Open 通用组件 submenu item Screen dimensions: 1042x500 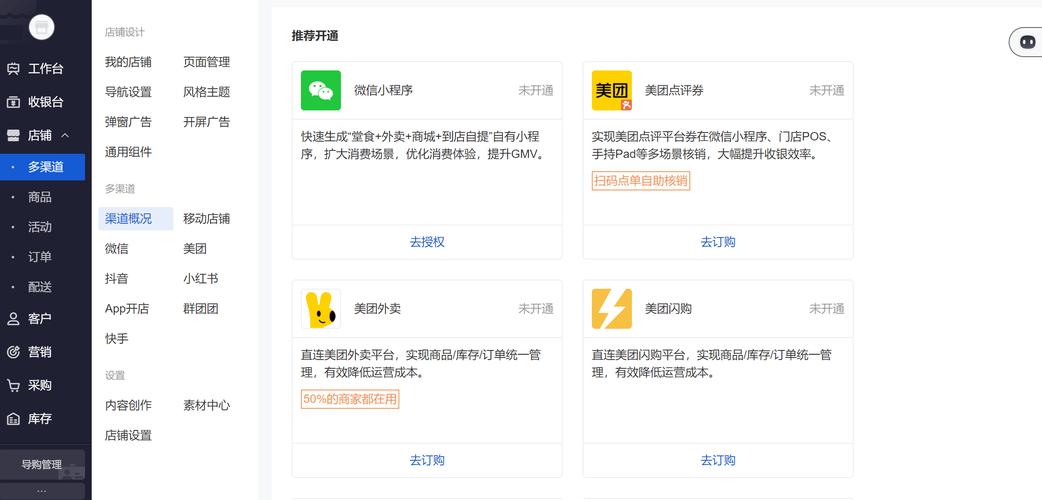tap(128, 152)
